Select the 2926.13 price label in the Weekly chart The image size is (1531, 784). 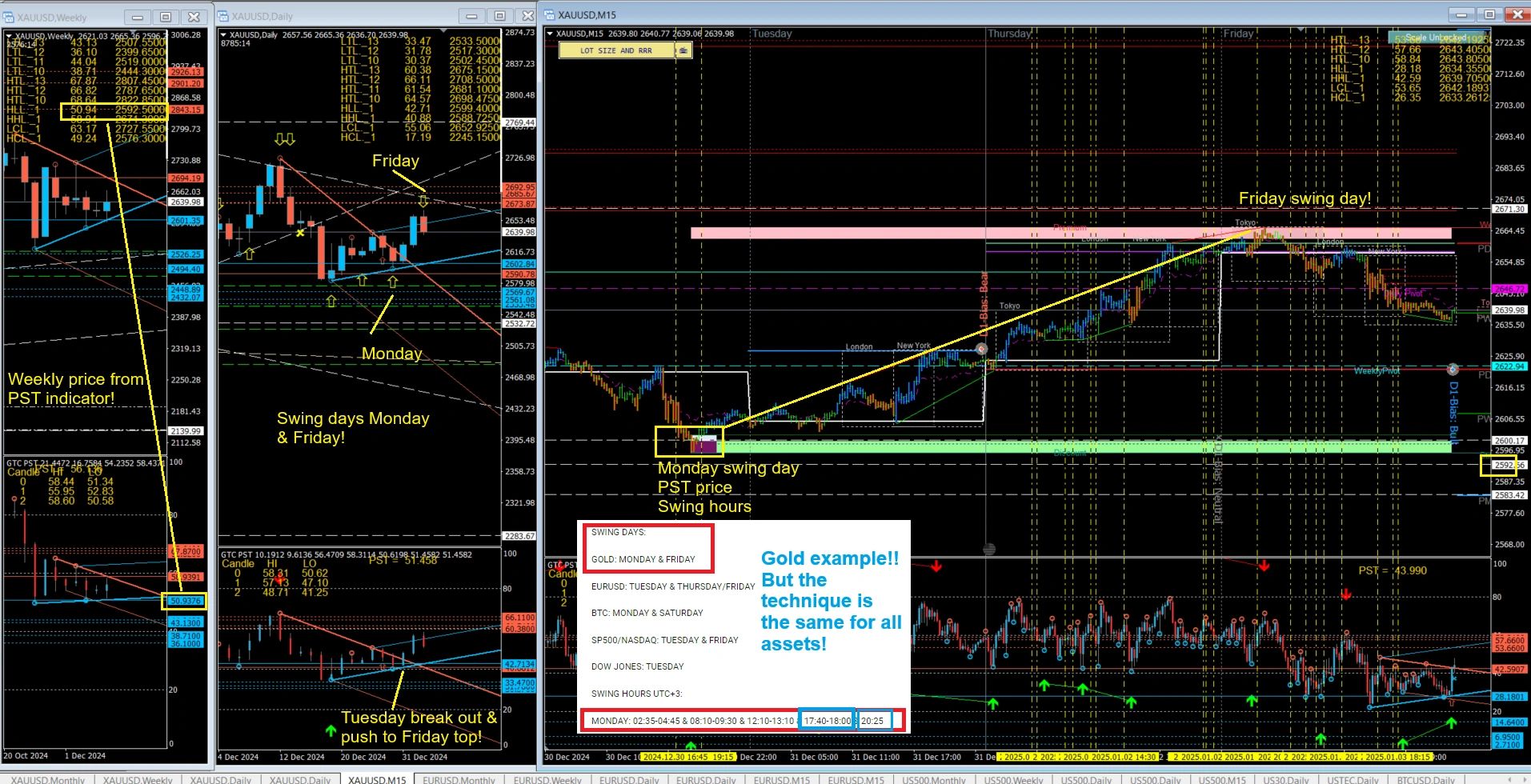(186, 72)
